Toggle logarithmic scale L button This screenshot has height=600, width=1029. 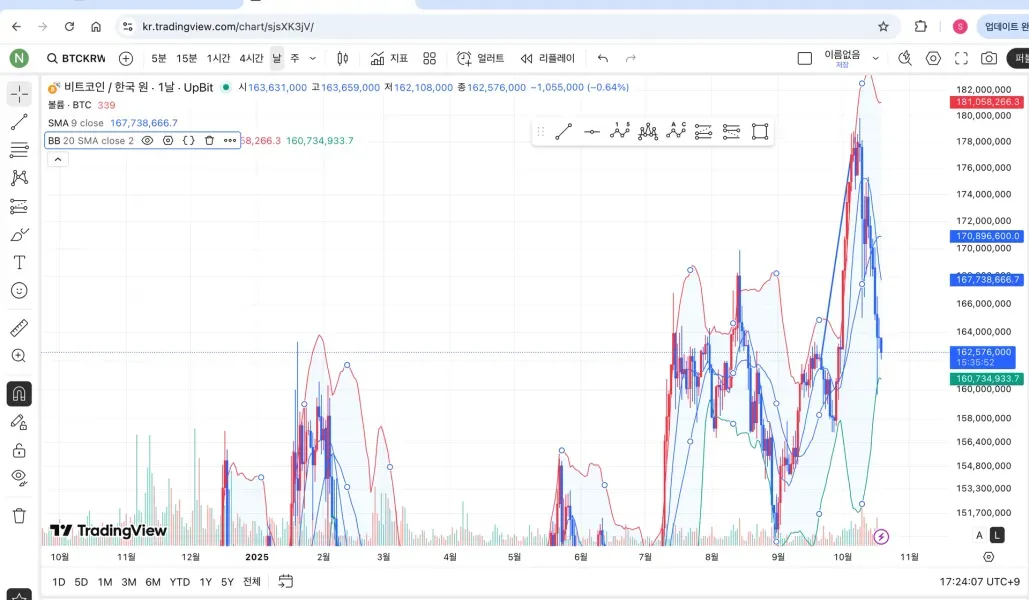pyautogui.click(x=997, y=535)
